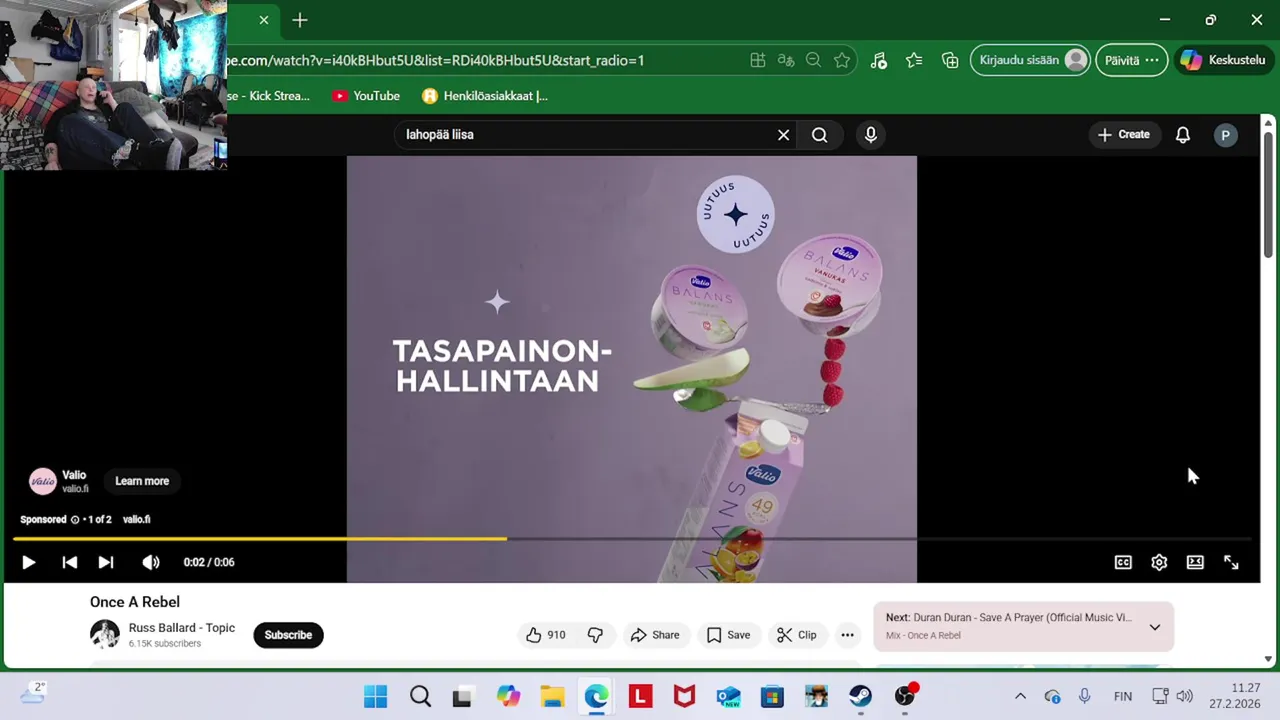Screen dimensions: 1280x720
Task: Start voice search with microphone
Action: coord(870,135)
